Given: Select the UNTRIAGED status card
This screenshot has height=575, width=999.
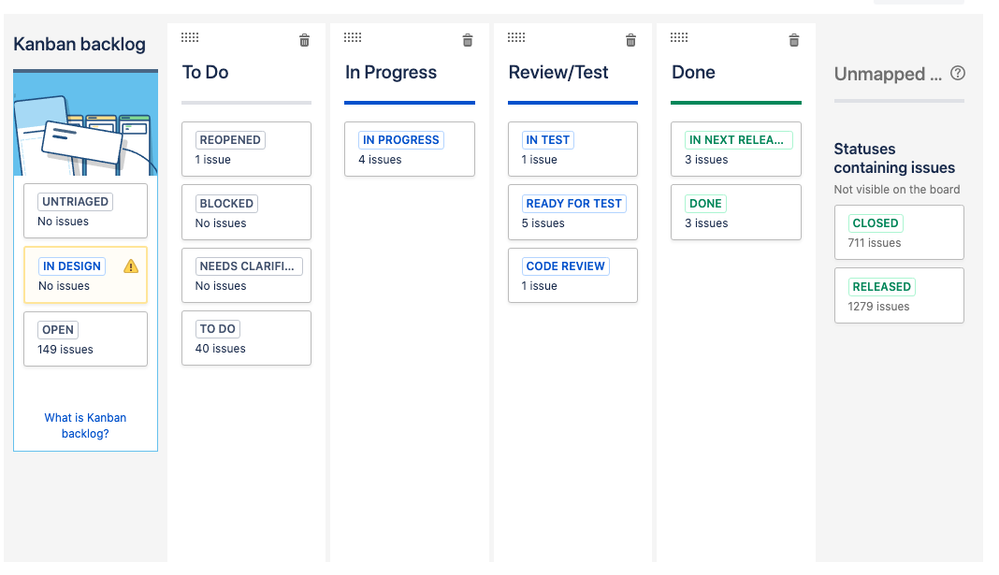Looking at the screenshot, I should tap(85, 211).
